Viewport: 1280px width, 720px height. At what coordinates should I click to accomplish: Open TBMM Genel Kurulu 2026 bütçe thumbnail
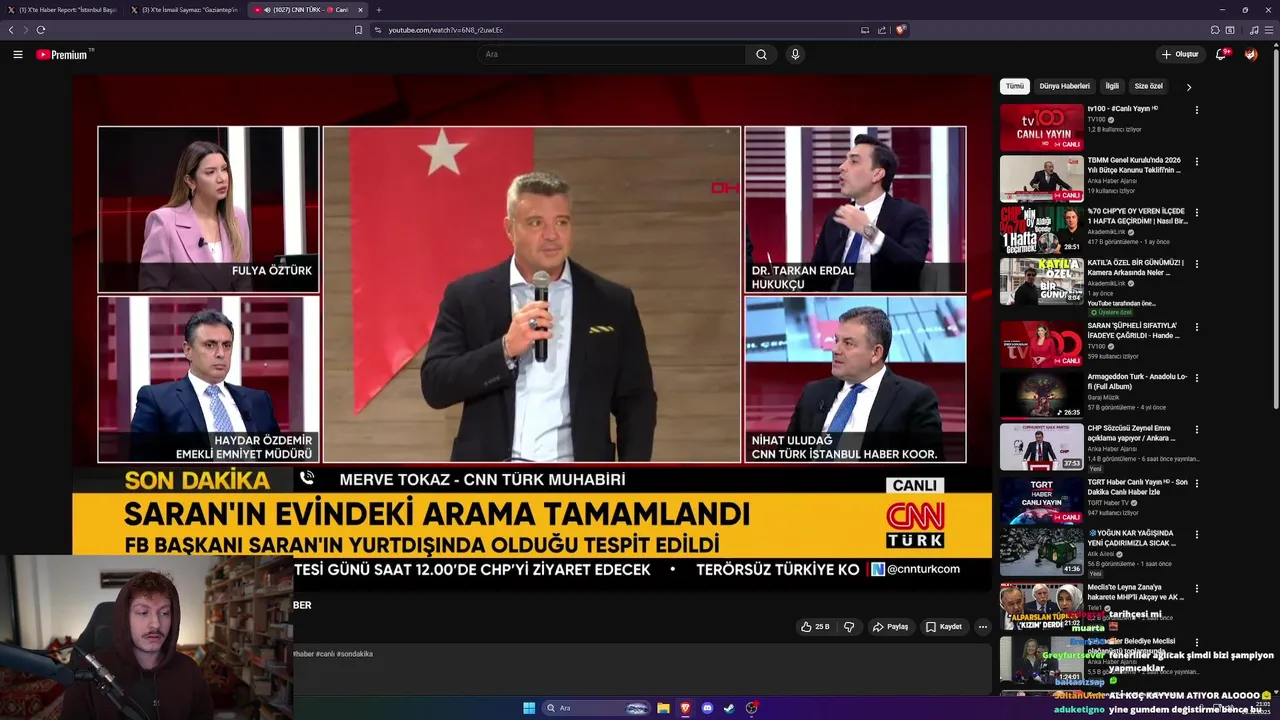[1041, 179]
